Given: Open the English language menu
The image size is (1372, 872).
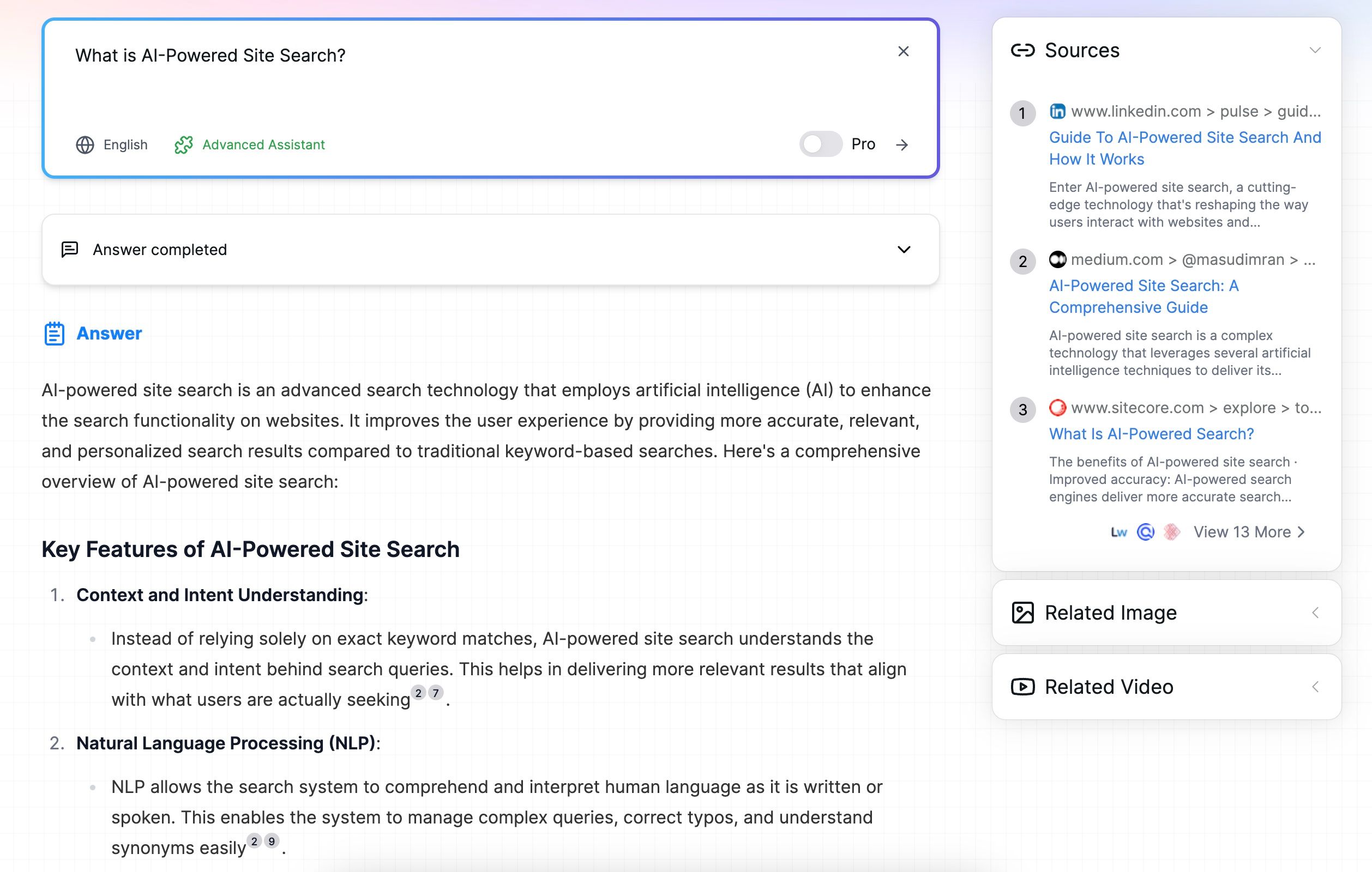Looking at the screenshot, I should click(113, 145).
